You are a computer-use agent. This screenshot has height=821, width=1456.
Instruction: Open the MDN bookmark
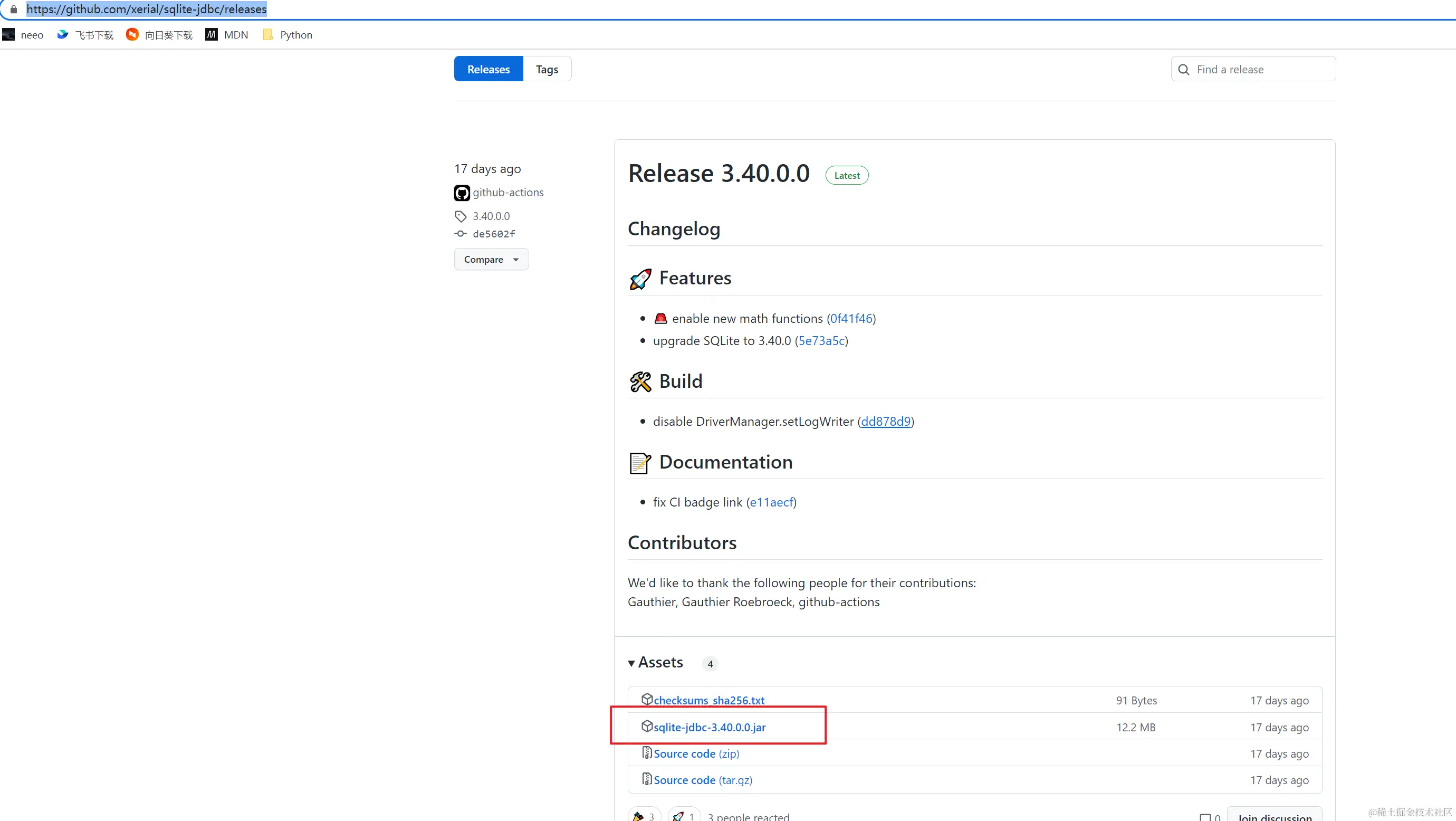click(227, 34)
